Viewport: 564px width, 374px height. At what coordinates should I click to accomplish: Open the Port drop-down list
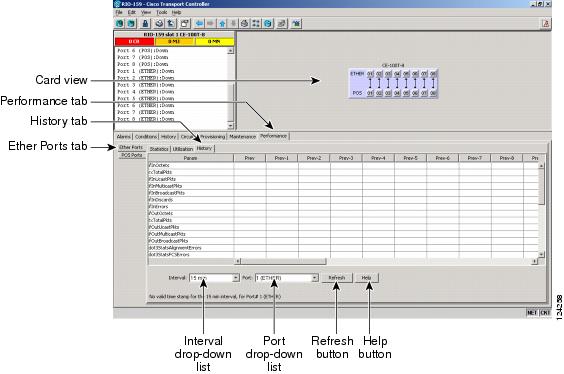click(x=287, y=278)
